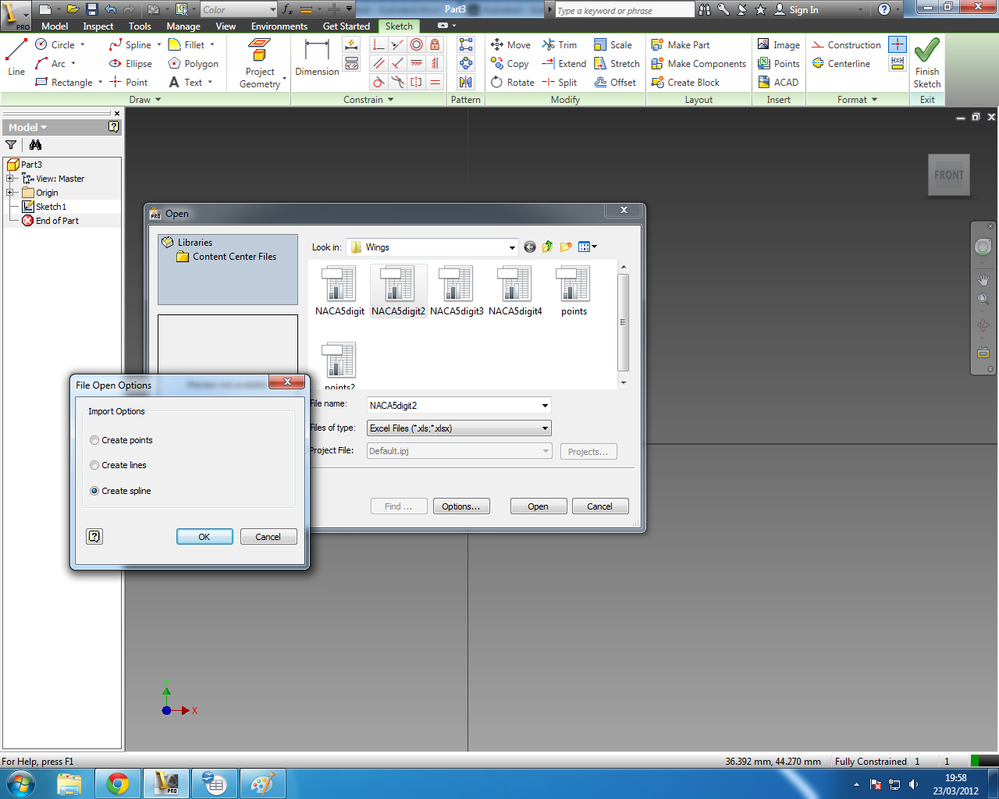Select the Polygon tool

click(193, 63)
